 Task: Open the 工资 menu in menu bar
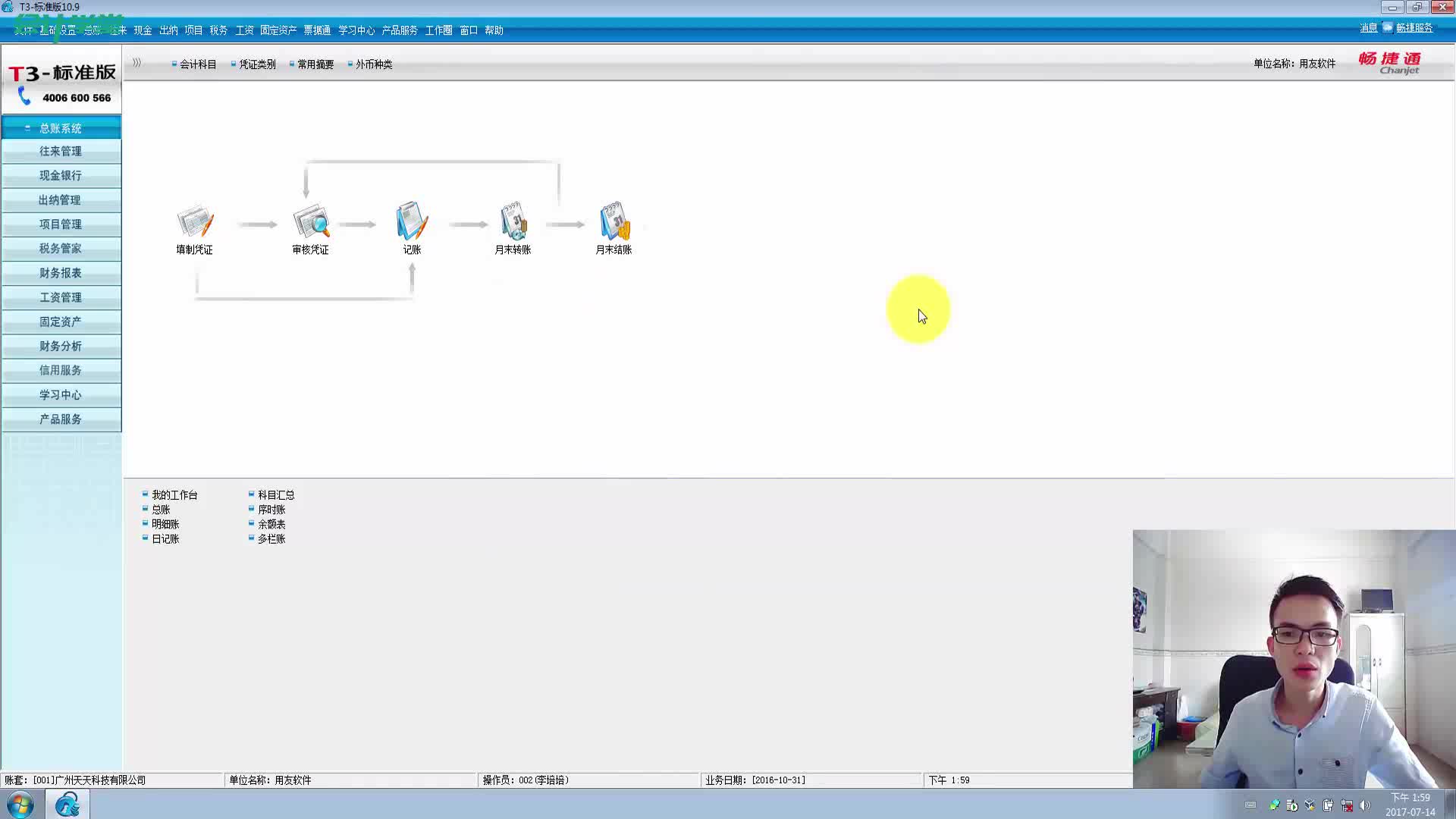pos(244,30)
